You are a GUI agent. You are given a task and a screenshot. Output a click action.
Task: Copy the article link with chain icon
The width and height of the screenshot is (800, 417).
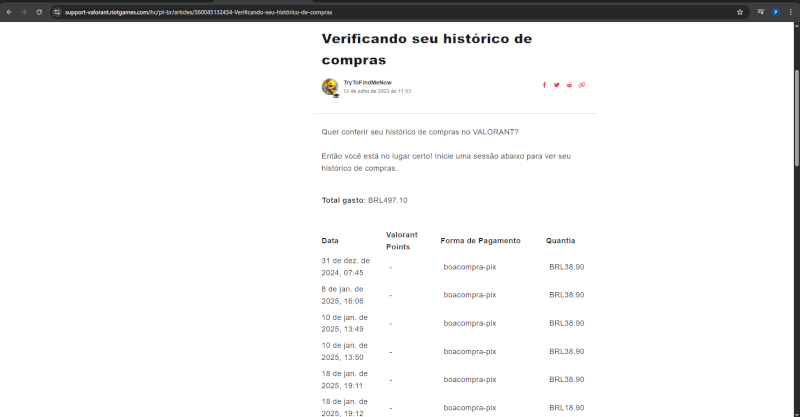[x=582, y=85]
